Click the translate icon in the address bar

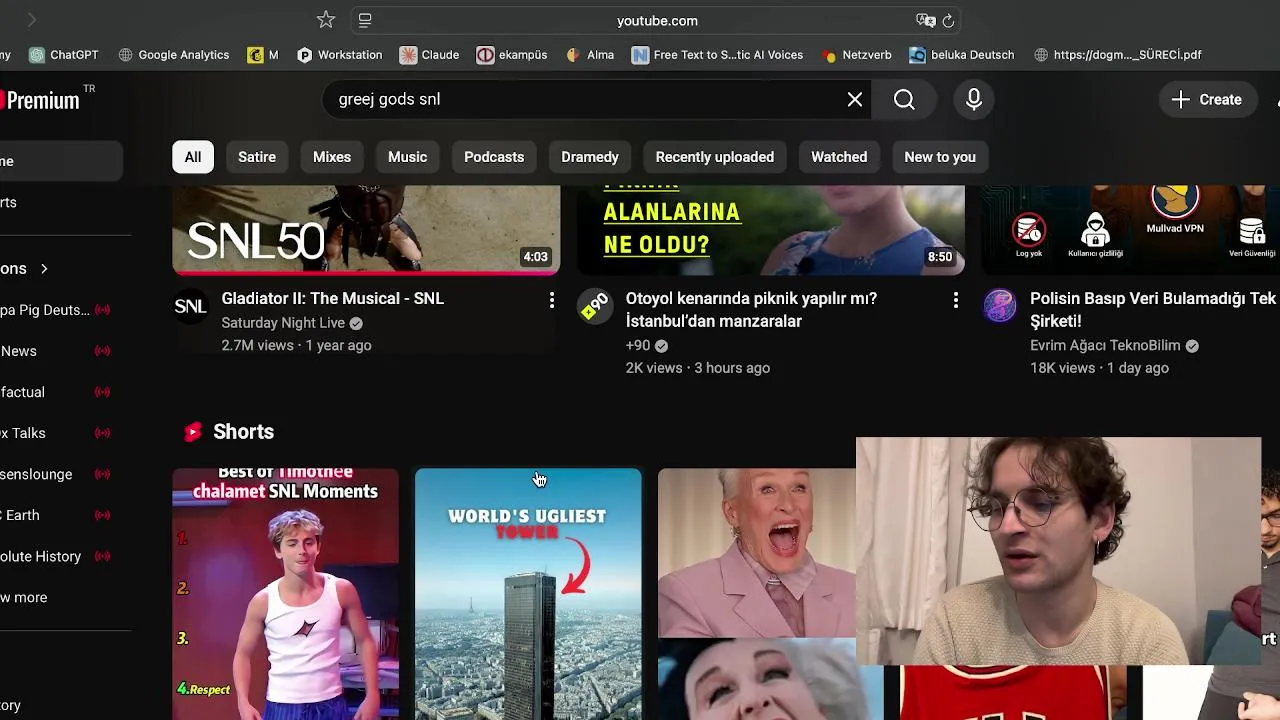point(925,20)
